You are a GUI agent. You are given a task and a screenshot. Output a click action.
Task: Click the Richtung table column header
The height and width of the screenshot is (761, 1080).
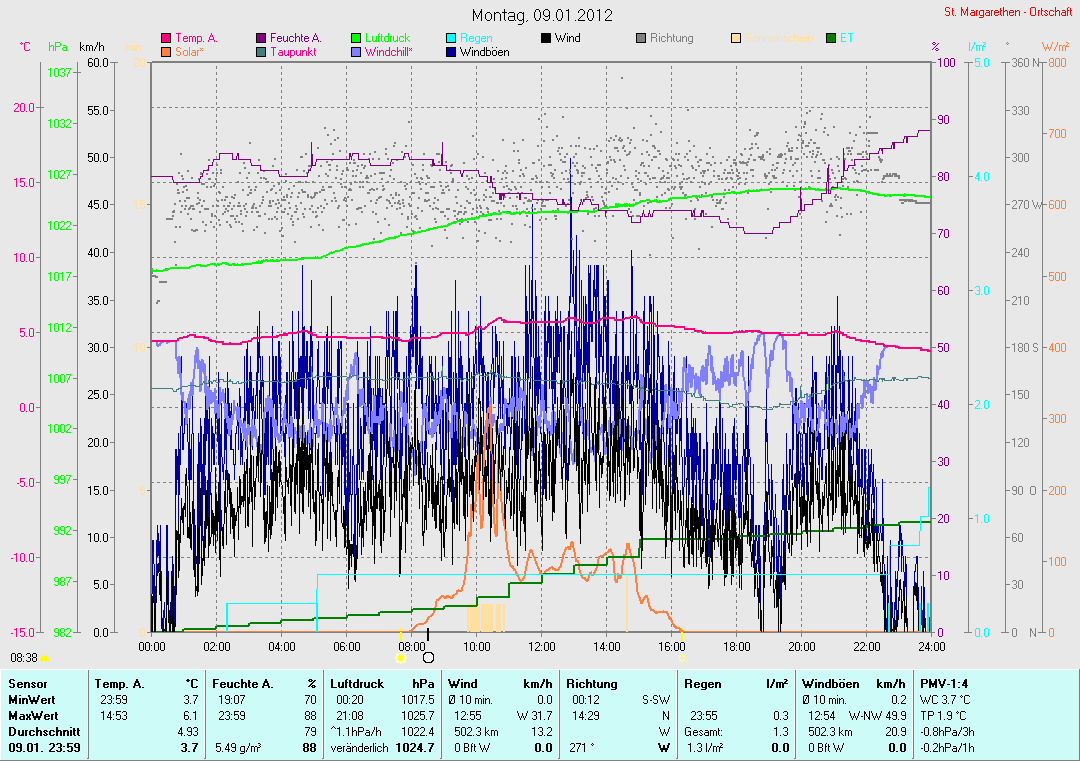click(592, 684)
